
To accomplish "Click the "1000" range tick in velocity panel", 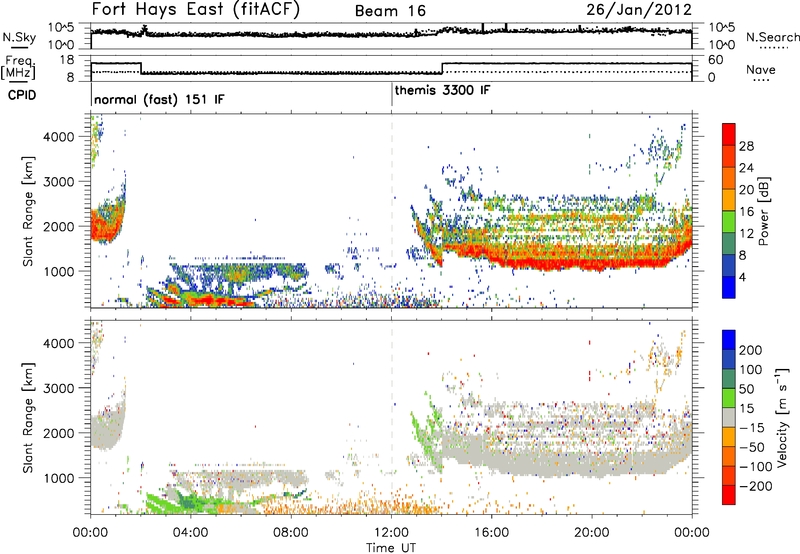I will [x=59, y=478].
